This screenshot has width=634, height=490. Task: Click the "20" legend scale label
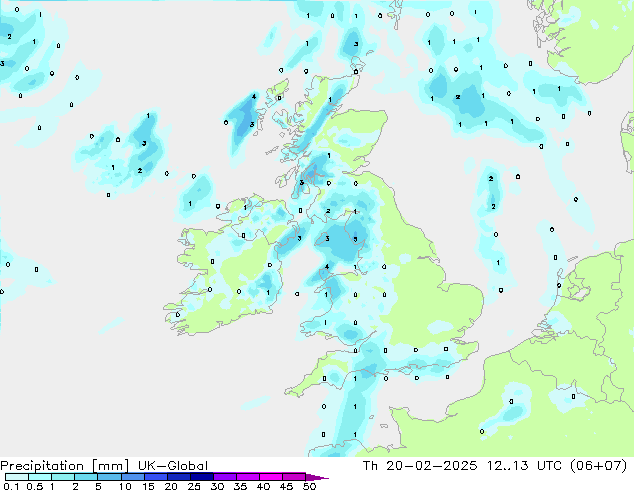pyautogui.click(x=171, y=486)
